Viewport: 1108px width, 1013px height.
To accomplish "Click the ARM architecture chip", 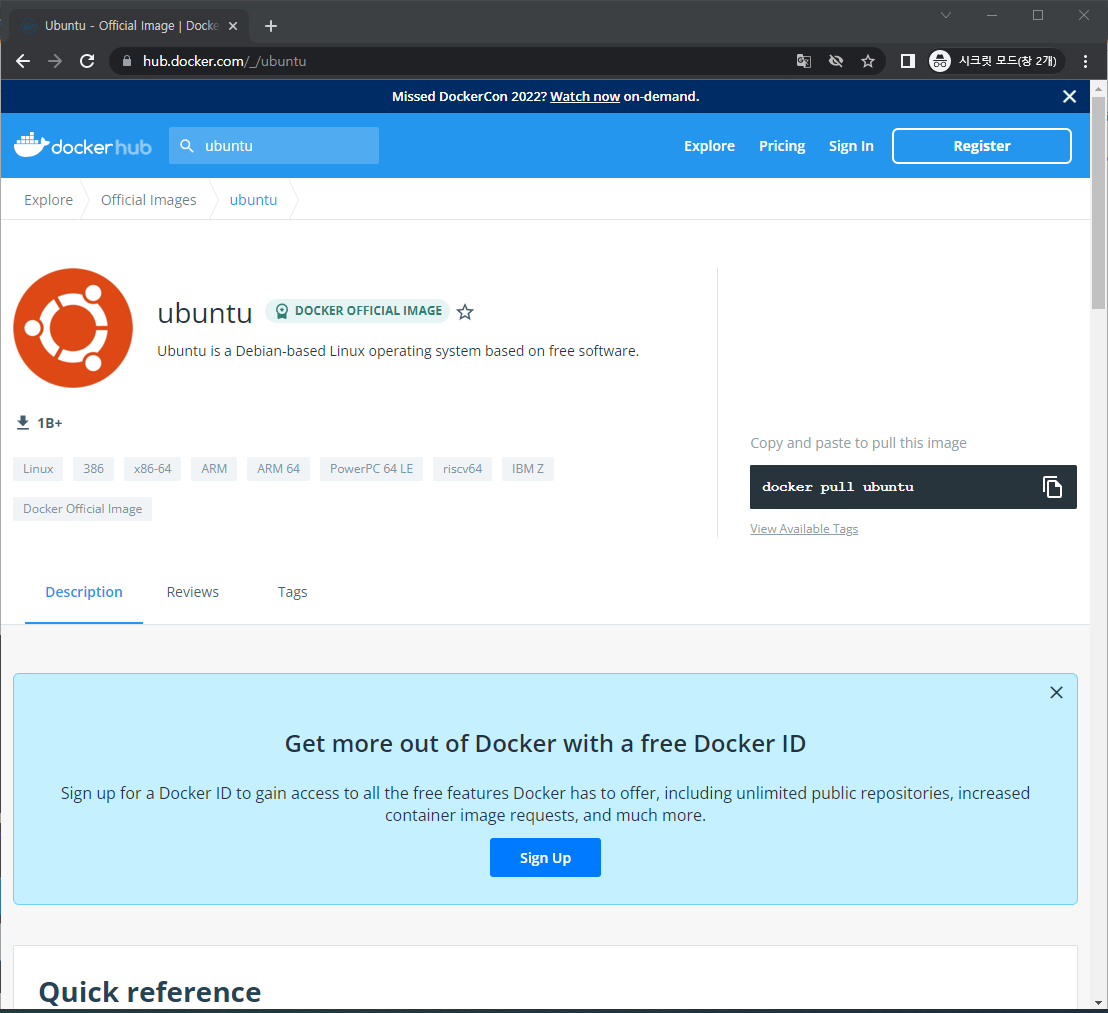I will point(214,468).
